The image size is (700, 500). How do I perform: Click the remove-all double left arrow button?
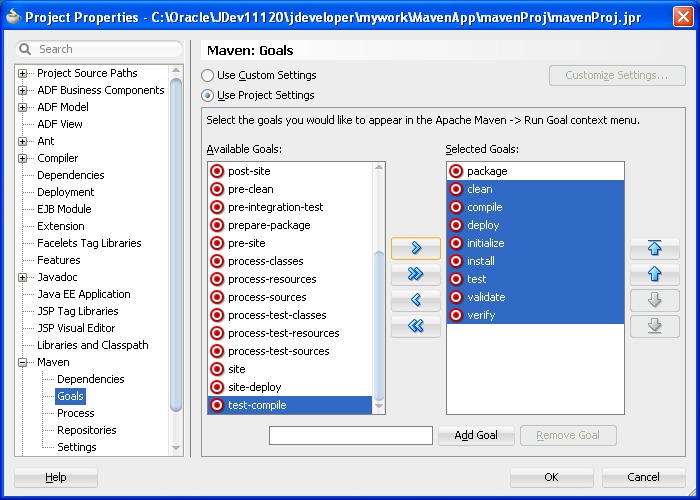(416, 326)
